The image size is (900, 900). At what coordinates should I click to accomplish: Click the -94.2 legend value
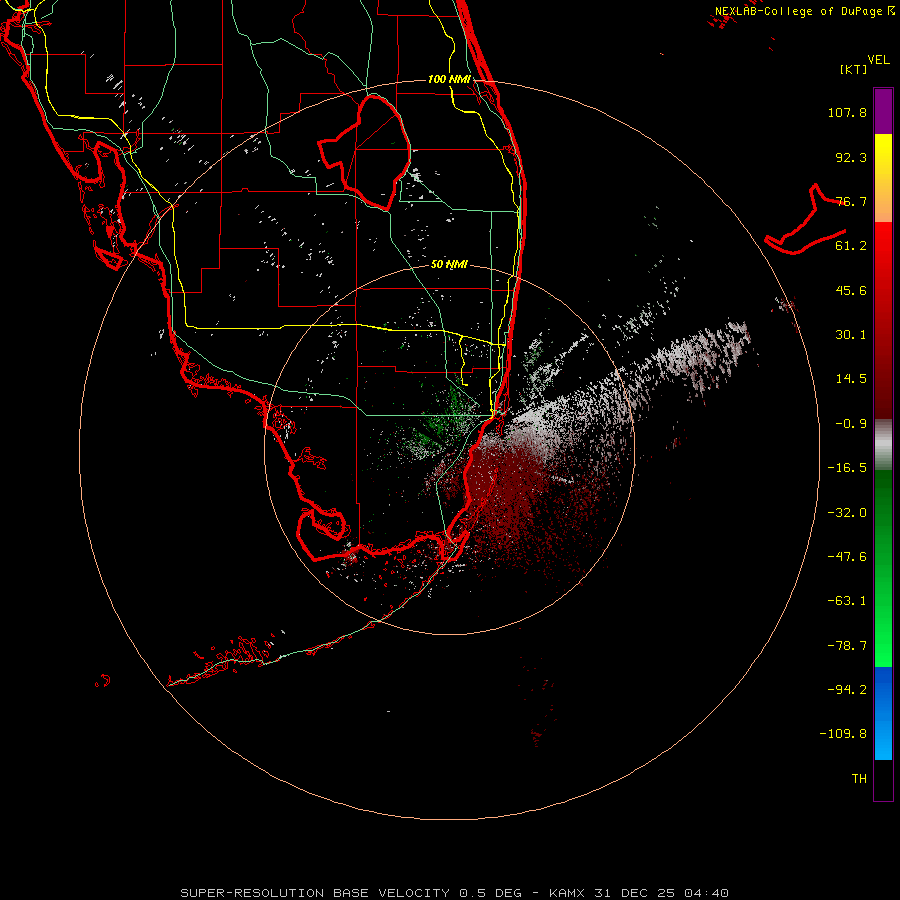[x=847, y=689]
